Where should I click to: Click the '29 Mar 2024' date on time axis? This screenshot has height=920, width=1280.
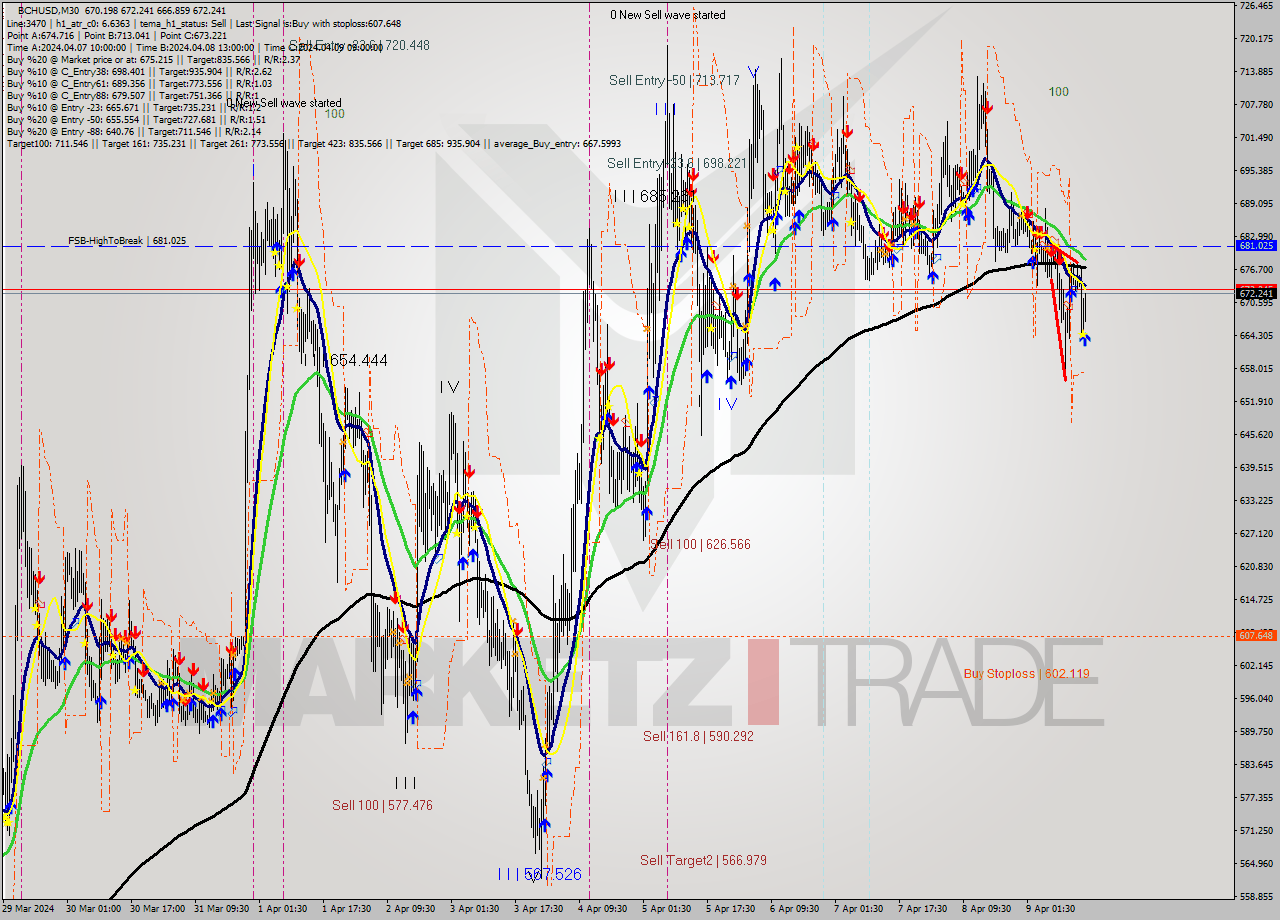point(28,909)
